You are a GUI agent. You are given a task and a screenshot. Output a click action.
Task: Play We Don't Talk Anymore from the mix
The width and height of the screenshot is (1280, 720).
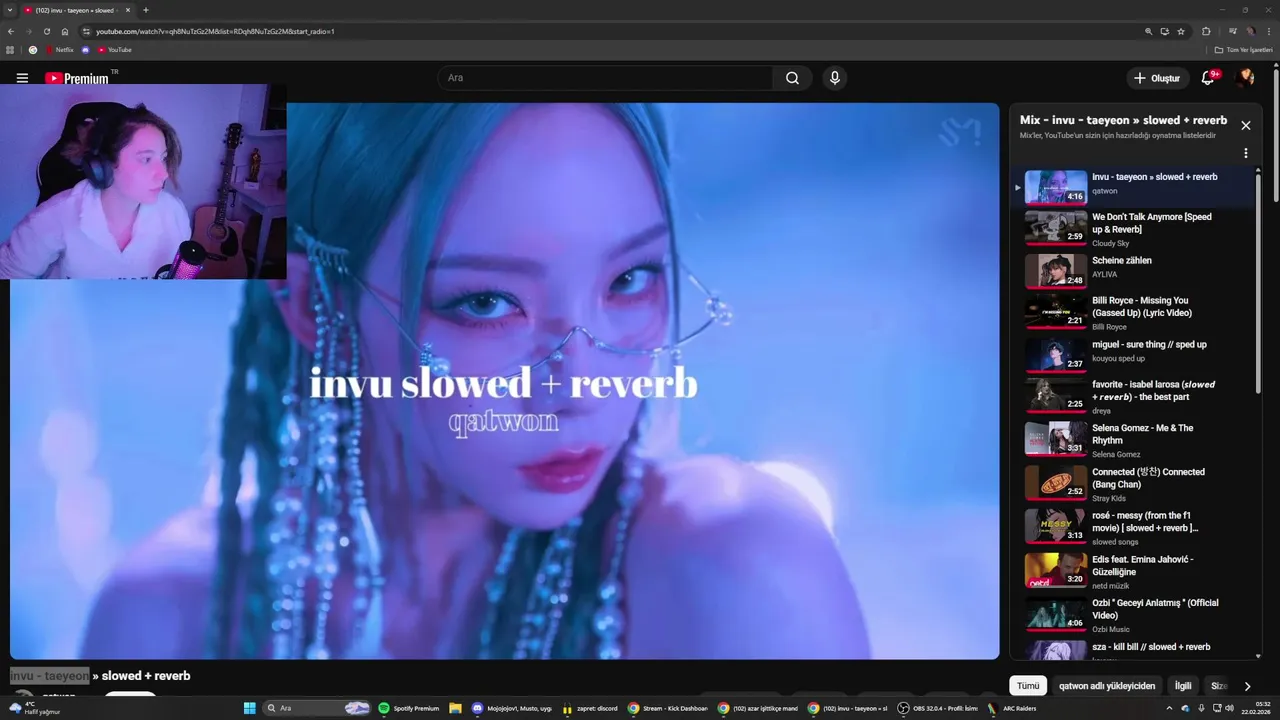1132,228
